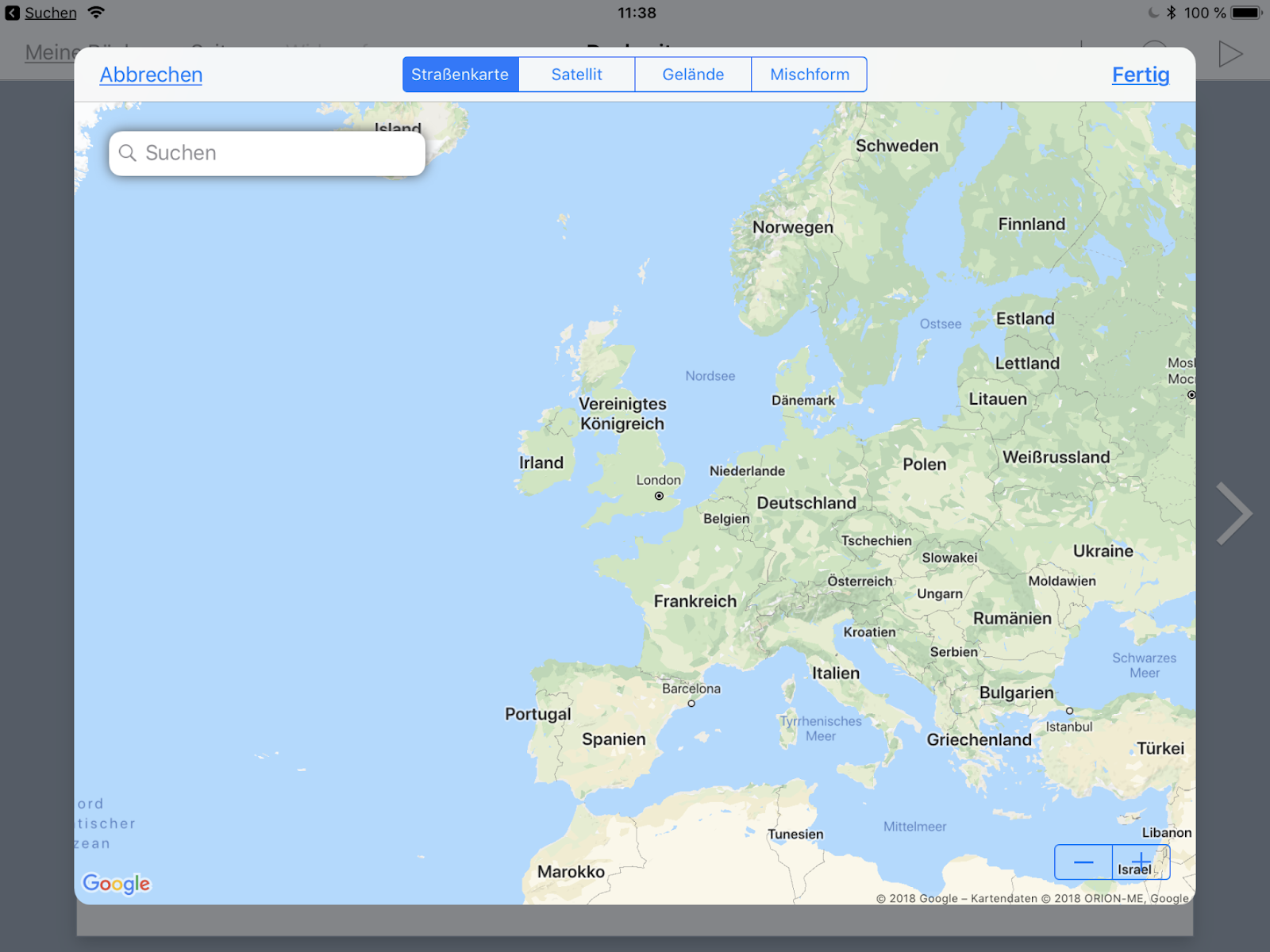1270x952 pixels.
Task: Click the Mittelmeer sea label
Action: coord(915,827)
